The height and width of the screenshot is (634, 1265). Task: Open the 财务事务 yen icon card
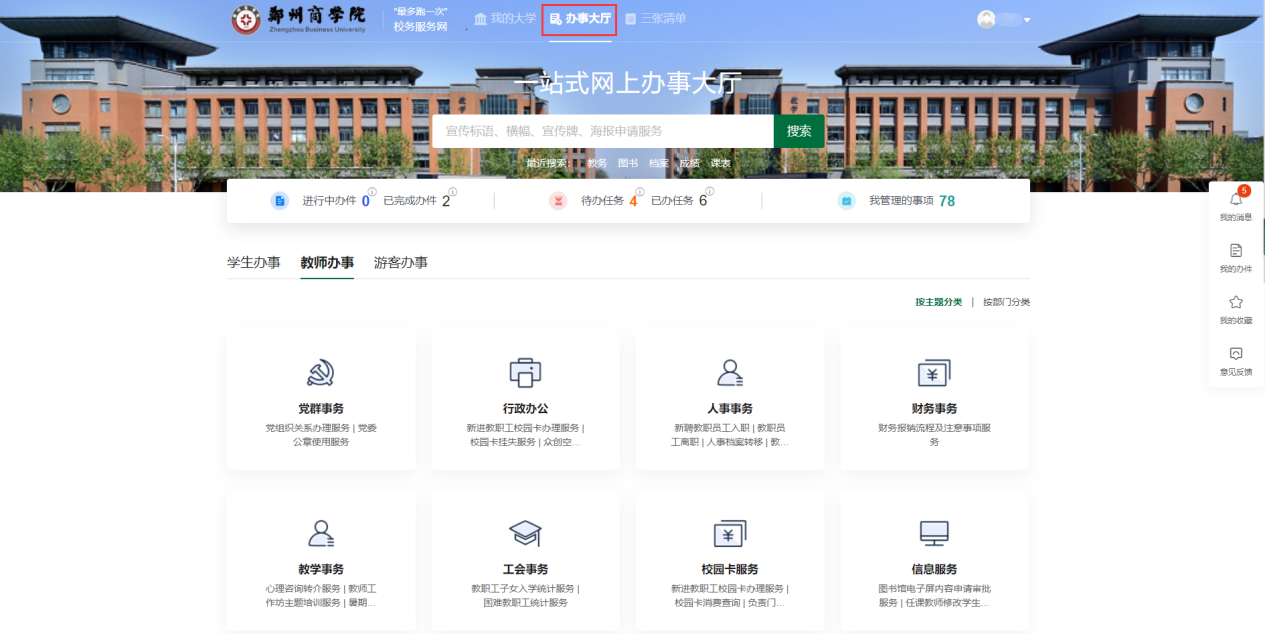coord(934,373)
